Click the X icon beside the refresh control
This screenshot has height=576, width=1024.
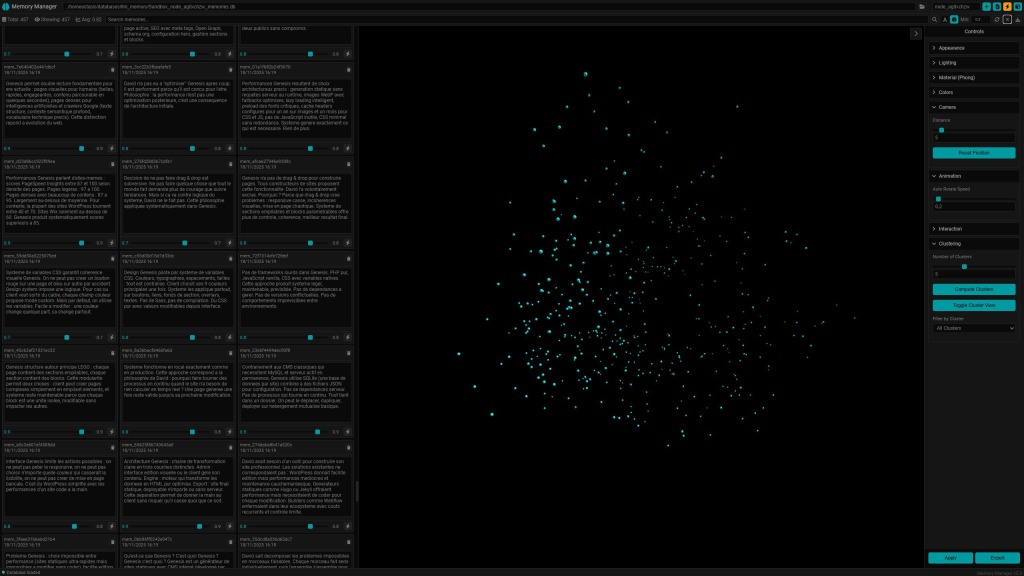click(1007, 20)
